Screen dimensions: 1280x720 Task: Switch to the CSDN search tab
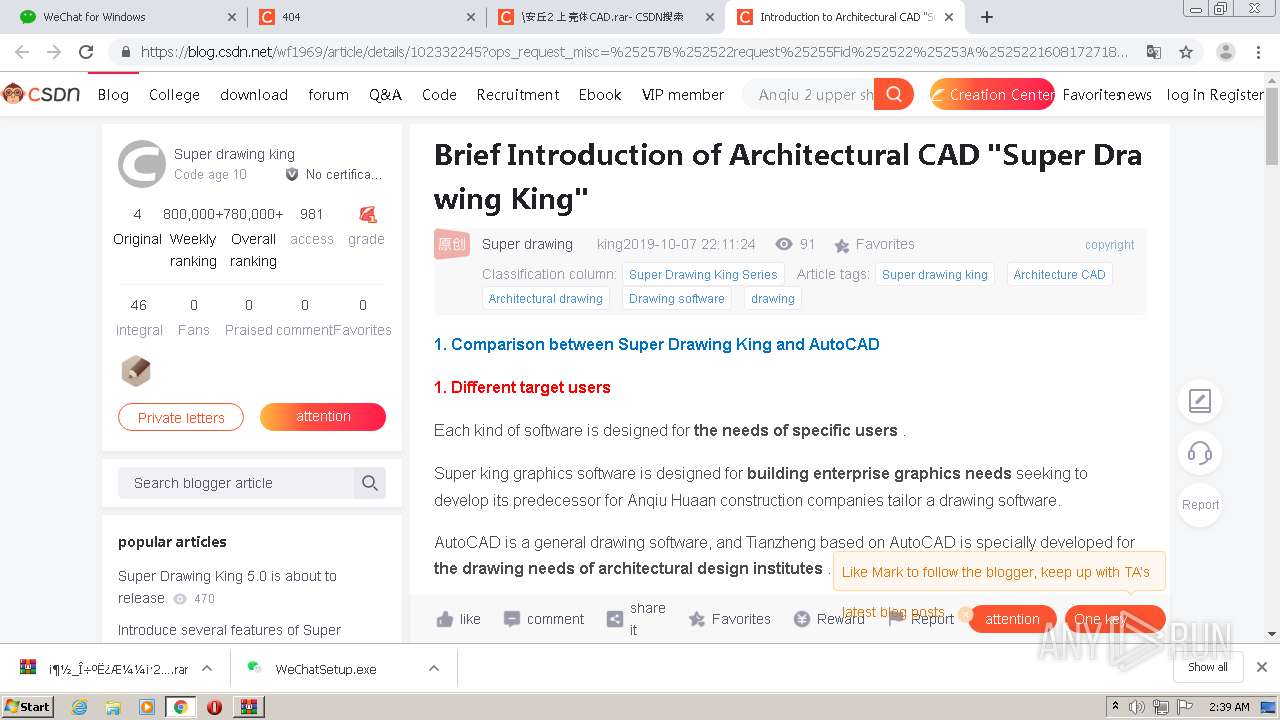608,17
